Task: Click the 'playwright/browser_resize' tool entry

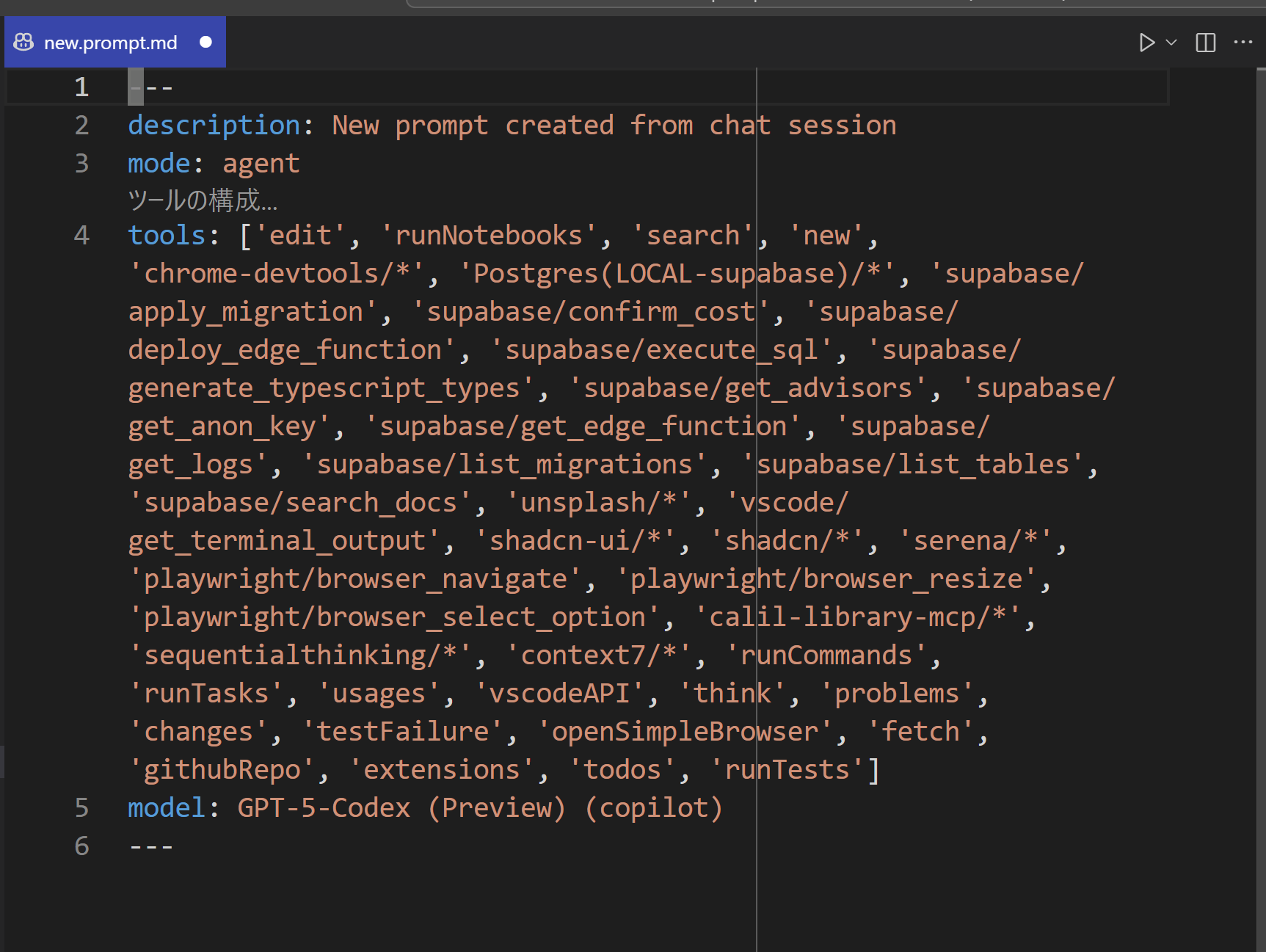Action: pyautogui.click(x=826, y=579)
